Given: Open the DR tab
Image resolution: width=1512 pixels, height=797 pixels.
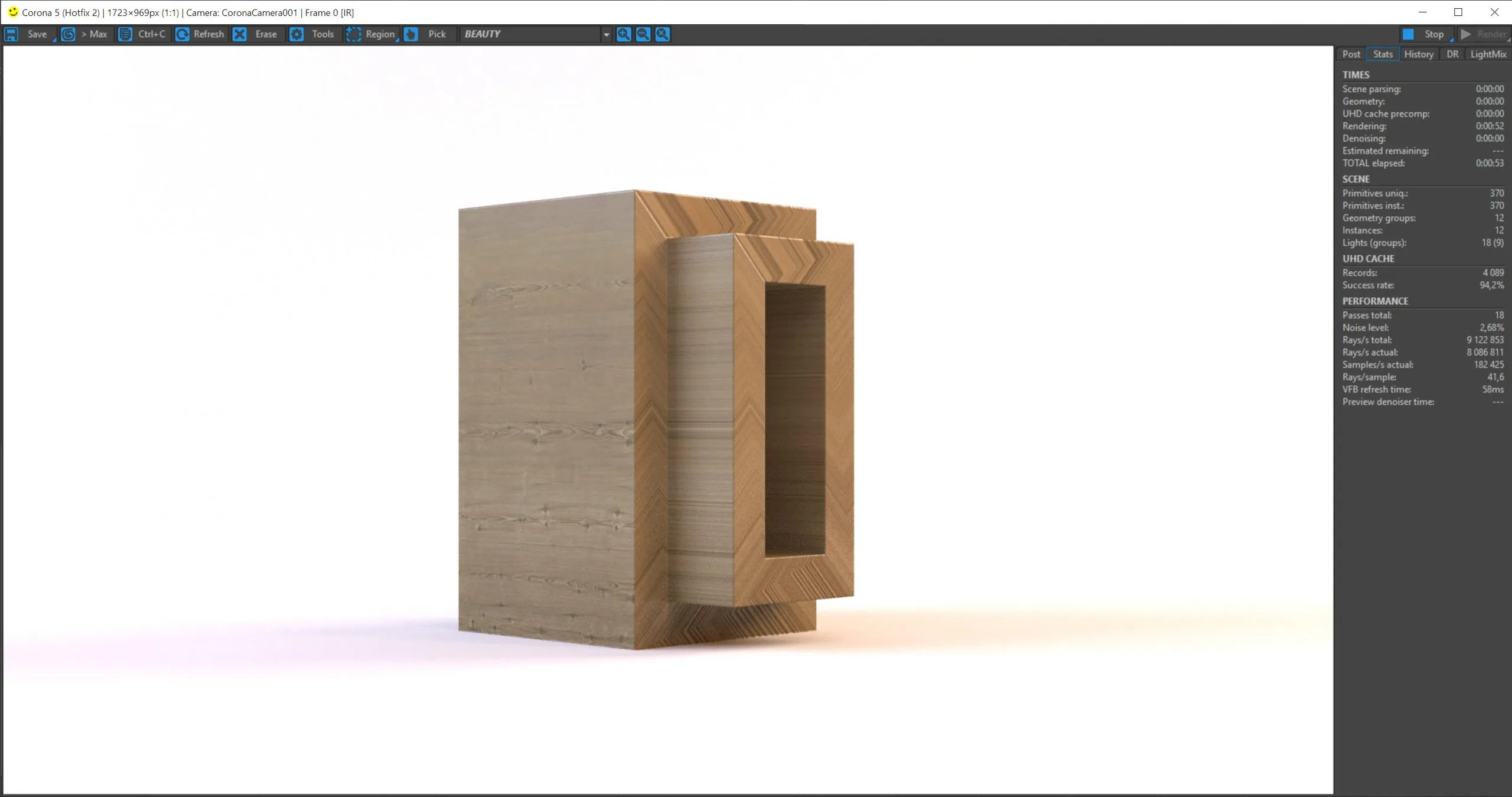Looking at the screenshot, I should pos(1452,54).
